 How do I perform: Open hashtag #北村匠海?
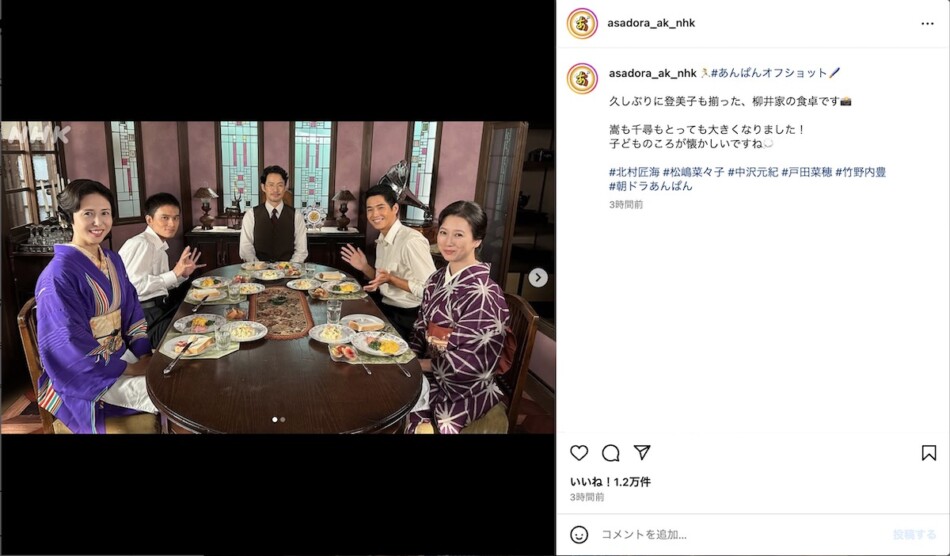634,172
